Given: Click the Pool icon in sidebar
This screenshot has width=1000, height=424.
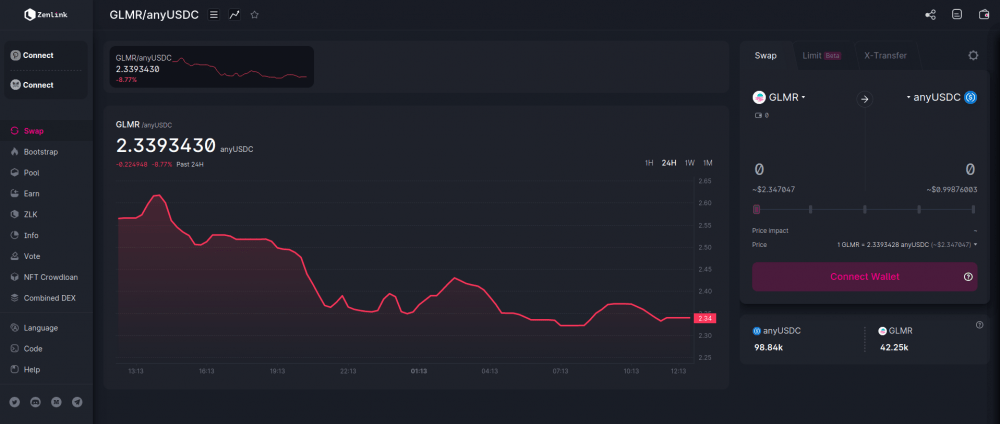Looking at the screenshot, I should coord(15,173).
